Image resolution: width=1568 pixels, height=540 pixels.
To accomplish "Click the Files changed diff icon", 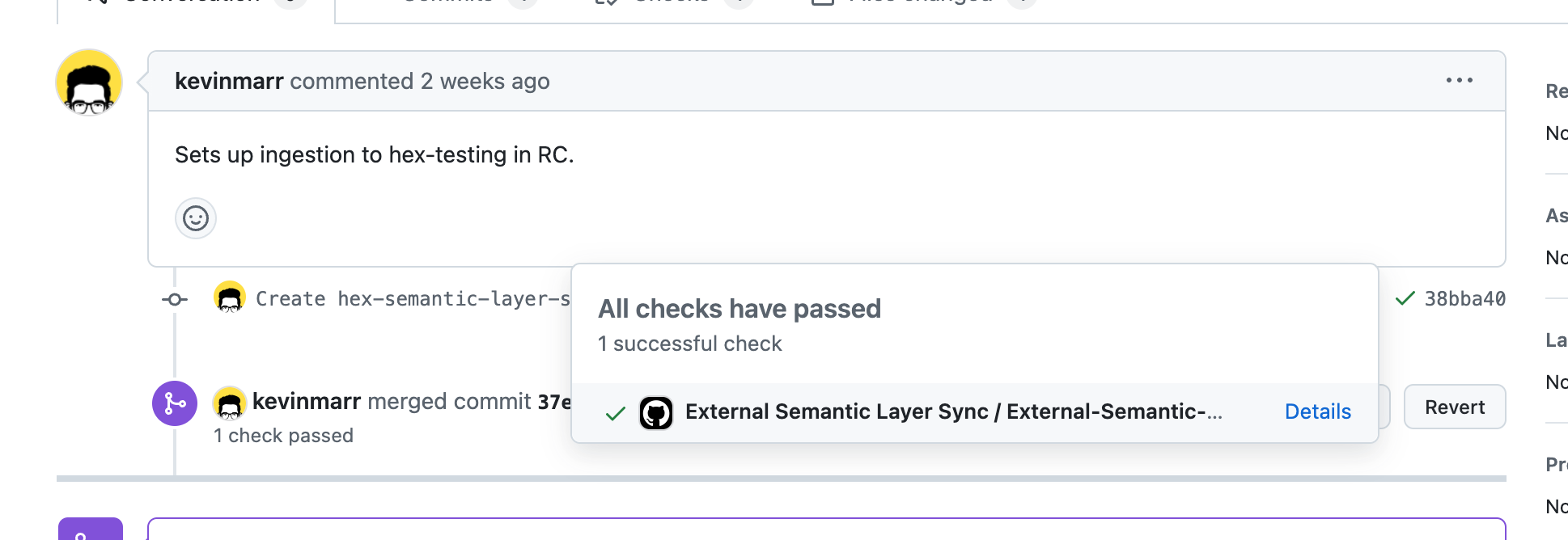I will (x=822, y=2).
